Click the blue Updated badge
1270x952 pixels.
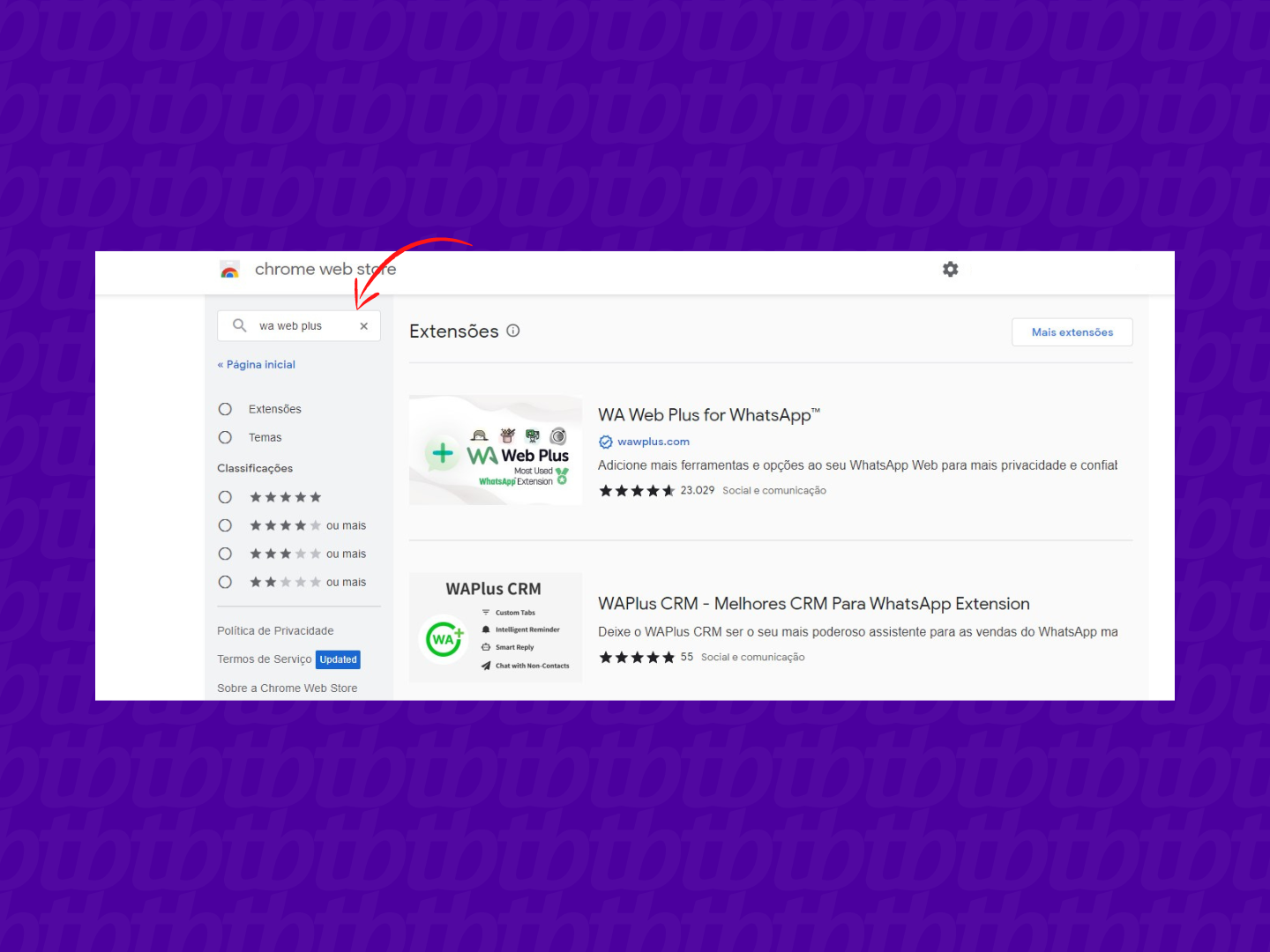coord(339,659)
